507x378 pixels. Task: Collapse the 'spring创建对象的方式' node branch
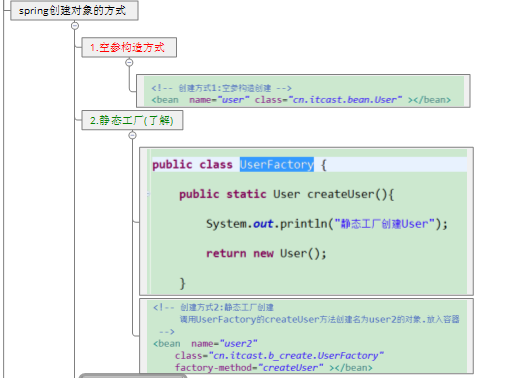75,26
